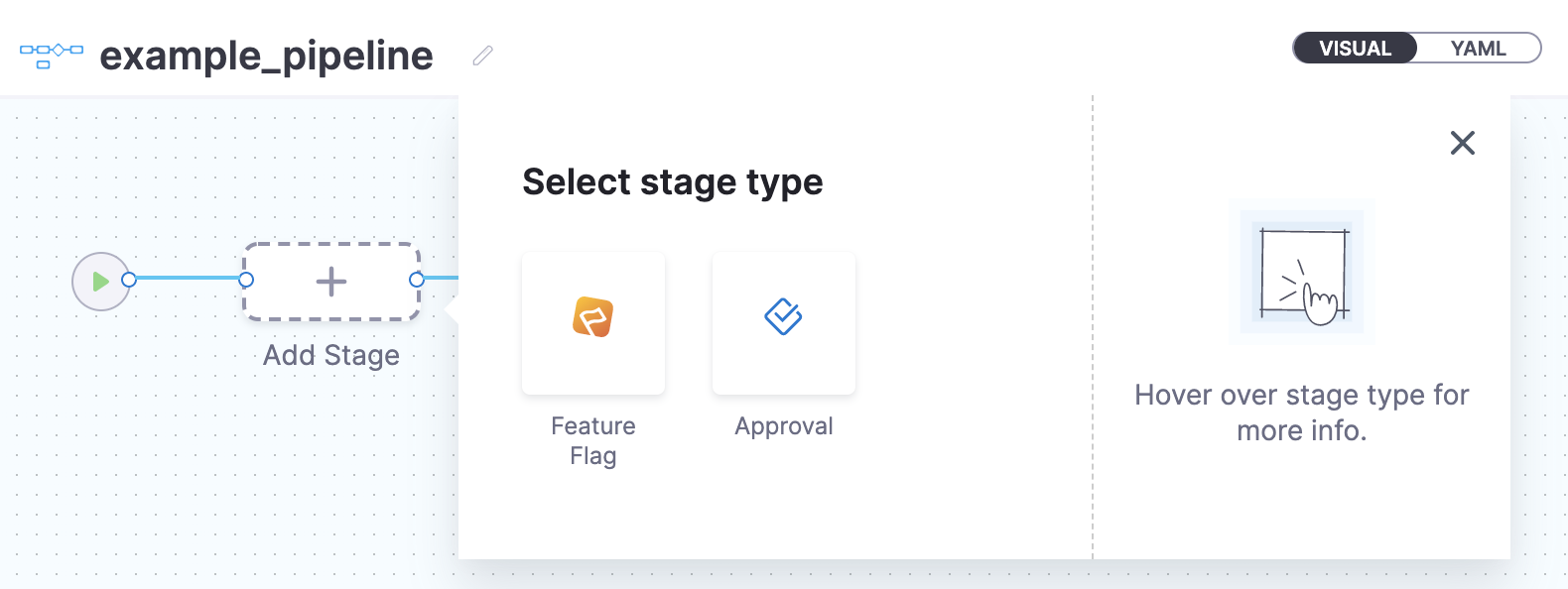Screen dimensions: 1568x589
Task: Click the Select stage type heading
Action: [x=673, y=182]
